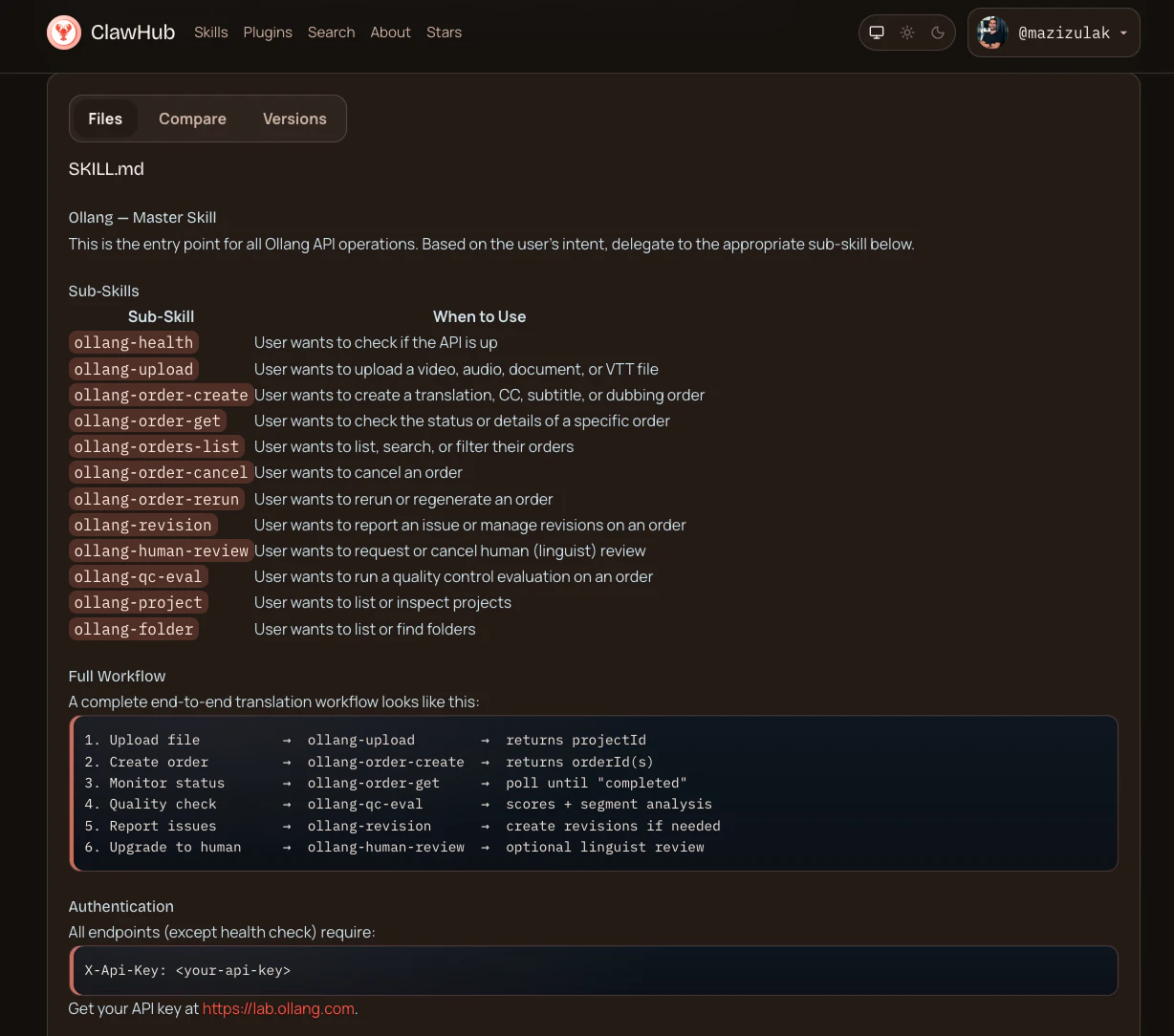Image resolution: width=1174 pixels, height=1036 pixels.
Task: Click 'poll until "completed"' in workflow block
Action: tap(597, 783)
